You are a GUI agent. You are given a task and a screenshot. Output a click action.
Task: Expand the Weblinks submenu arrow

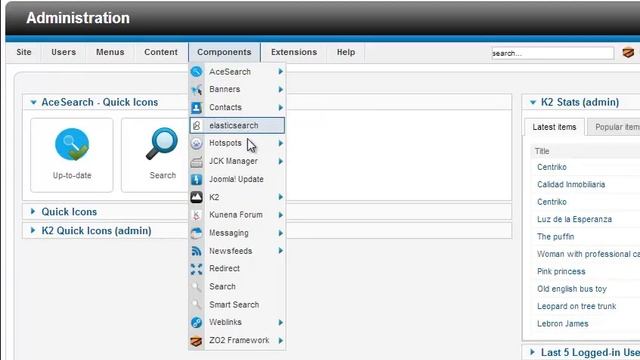pos(281,322)
